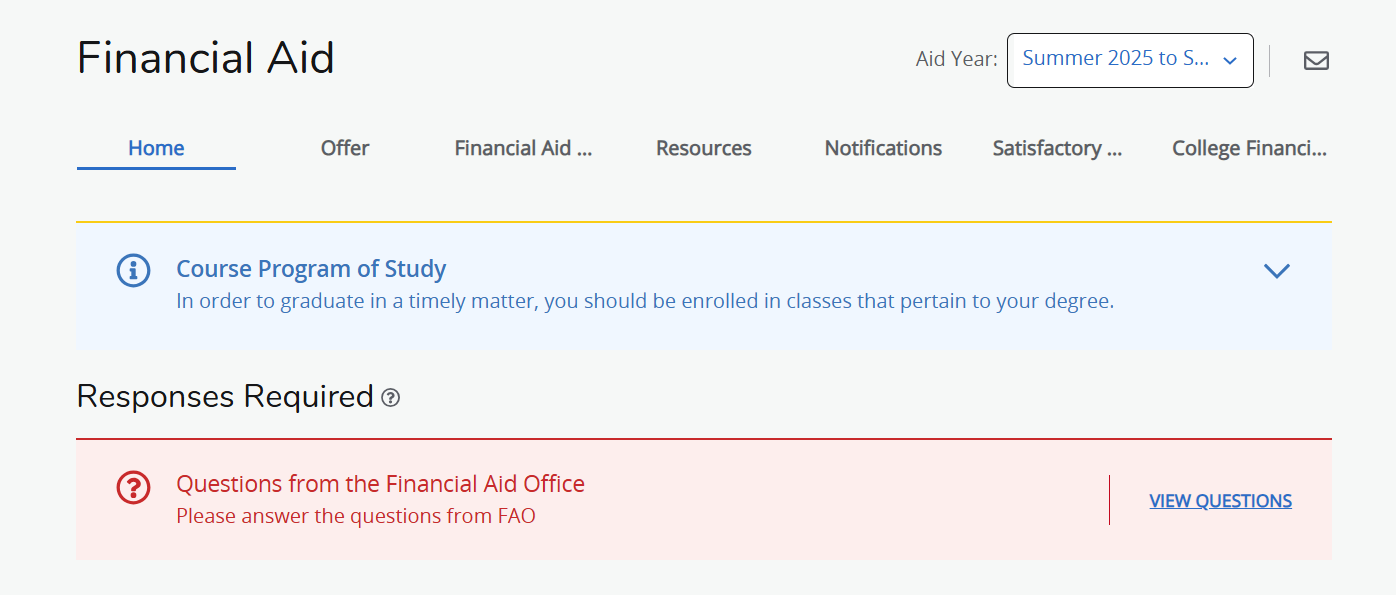
Task: Open the envelope messages icon
Action: (x=1316, y=61)
